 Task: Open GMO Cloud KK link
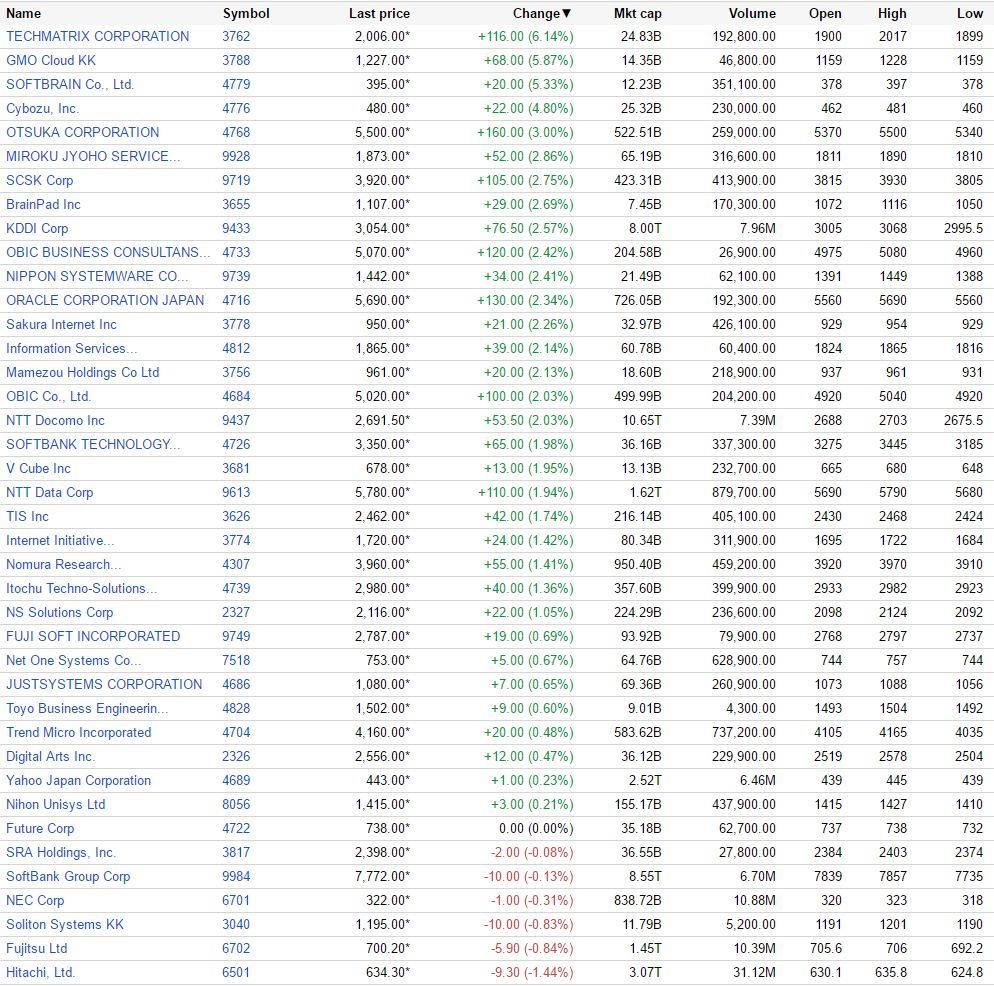tap(51, 60)
